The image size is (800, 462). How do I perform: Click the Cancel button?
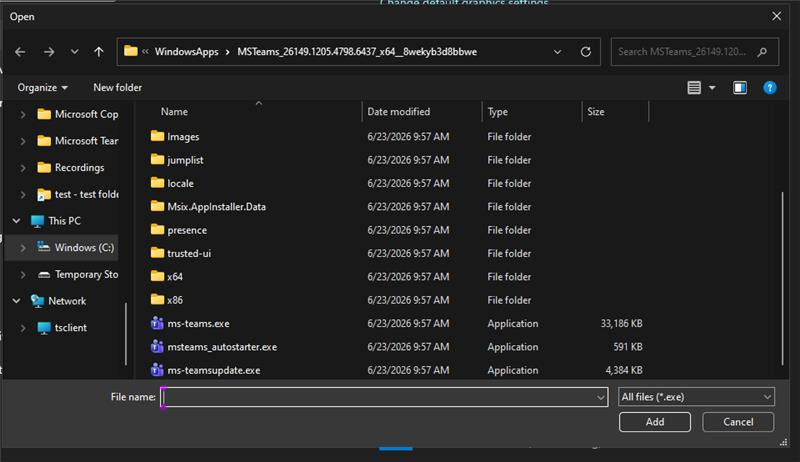pyautogui.click(x=738, y=422)
